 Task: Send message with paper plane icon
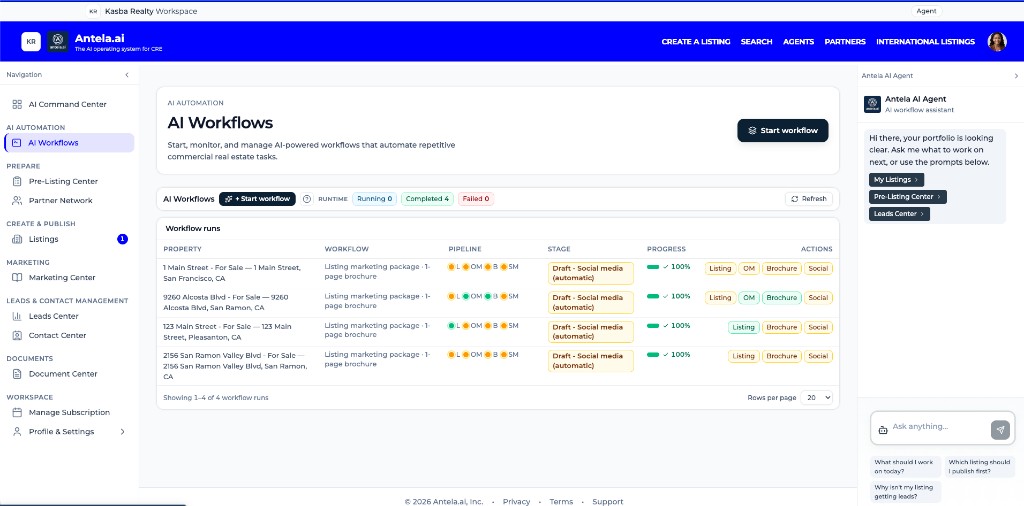point(1000,430)
